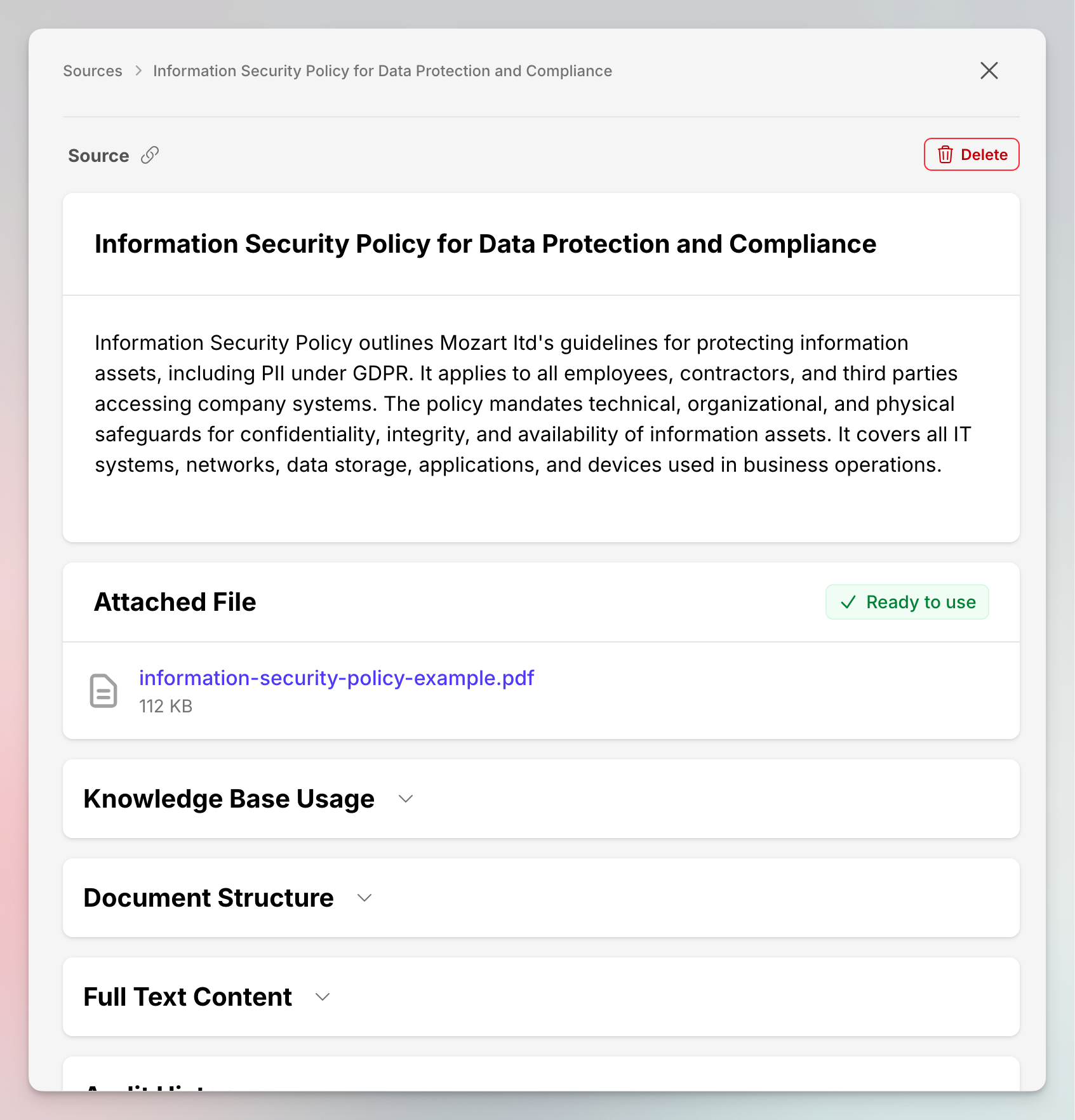Navigate to Sources via the breadcrumb
Screen dimensions: 1075x1120
[x=93, y=70]
